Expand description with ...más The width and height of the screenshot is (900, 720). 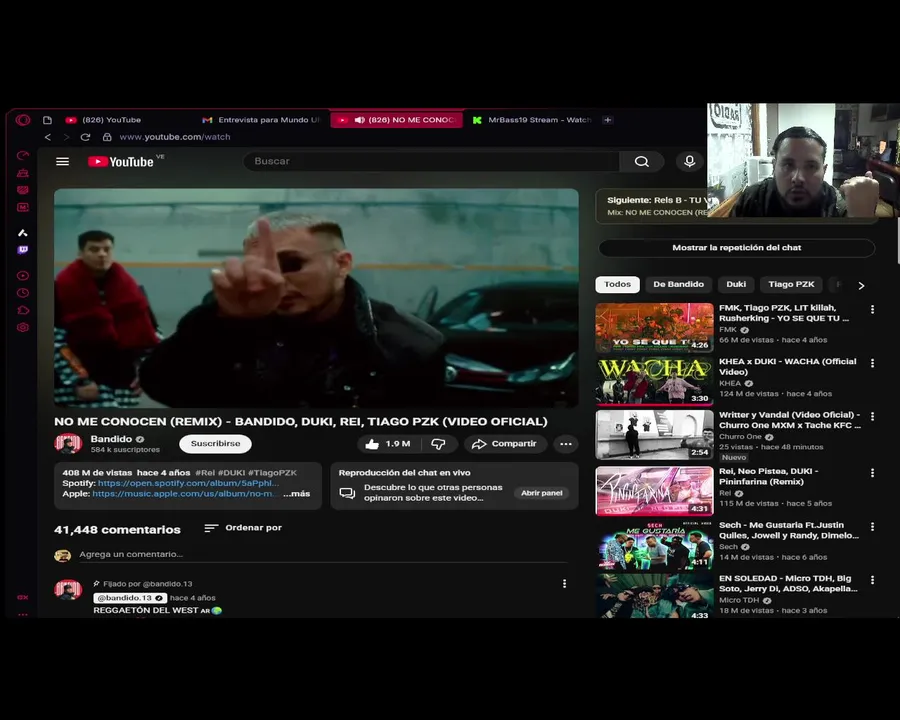tap(297, 494)
